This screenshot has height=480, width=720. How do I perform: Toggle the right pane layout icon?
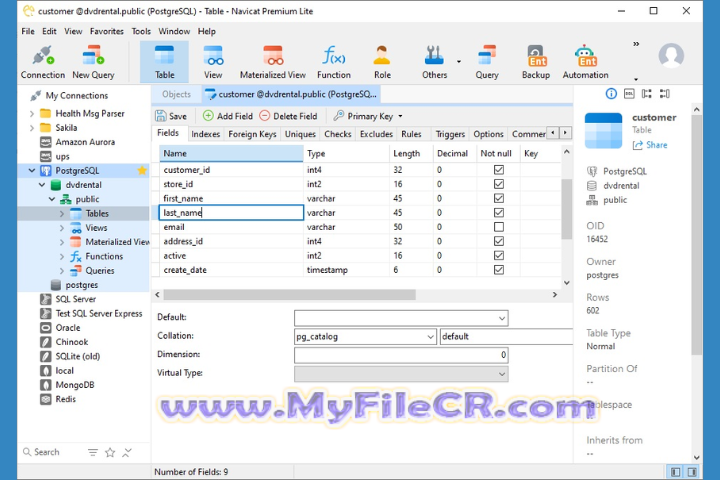pos(692,472)
